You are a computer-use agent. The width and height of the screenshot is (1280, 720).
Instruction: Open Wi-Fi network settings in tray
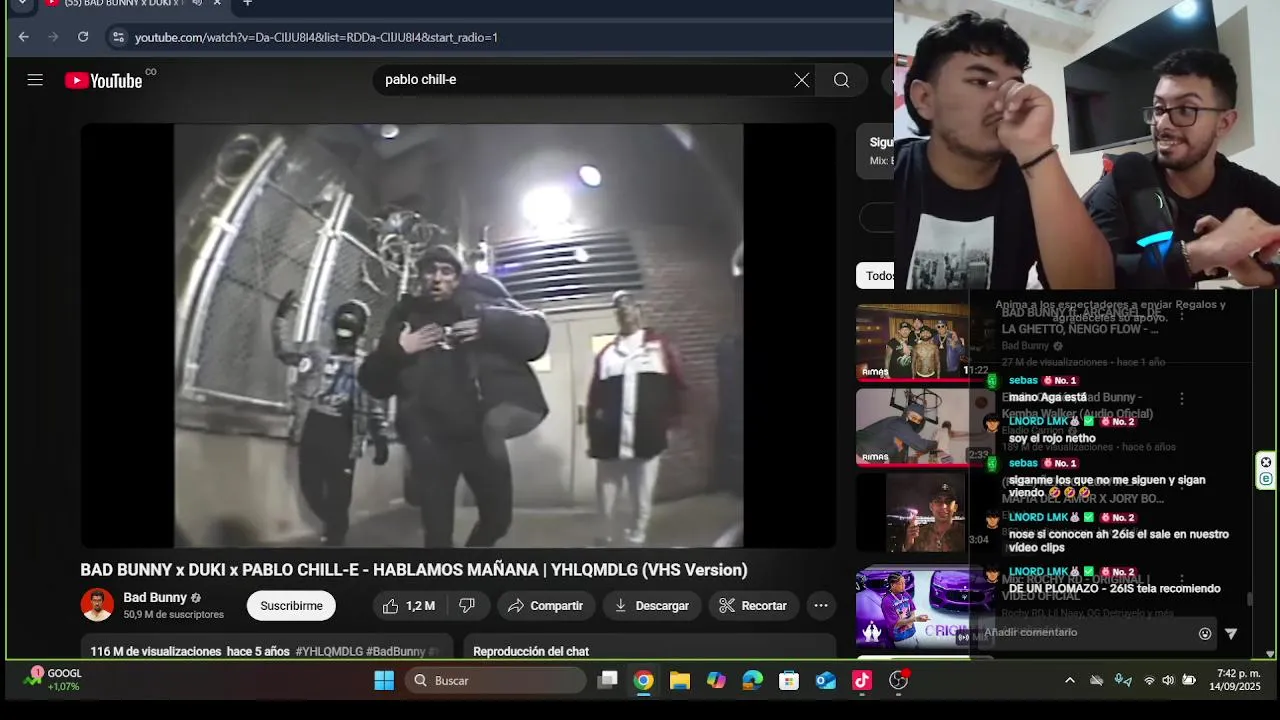point(1149,681)
